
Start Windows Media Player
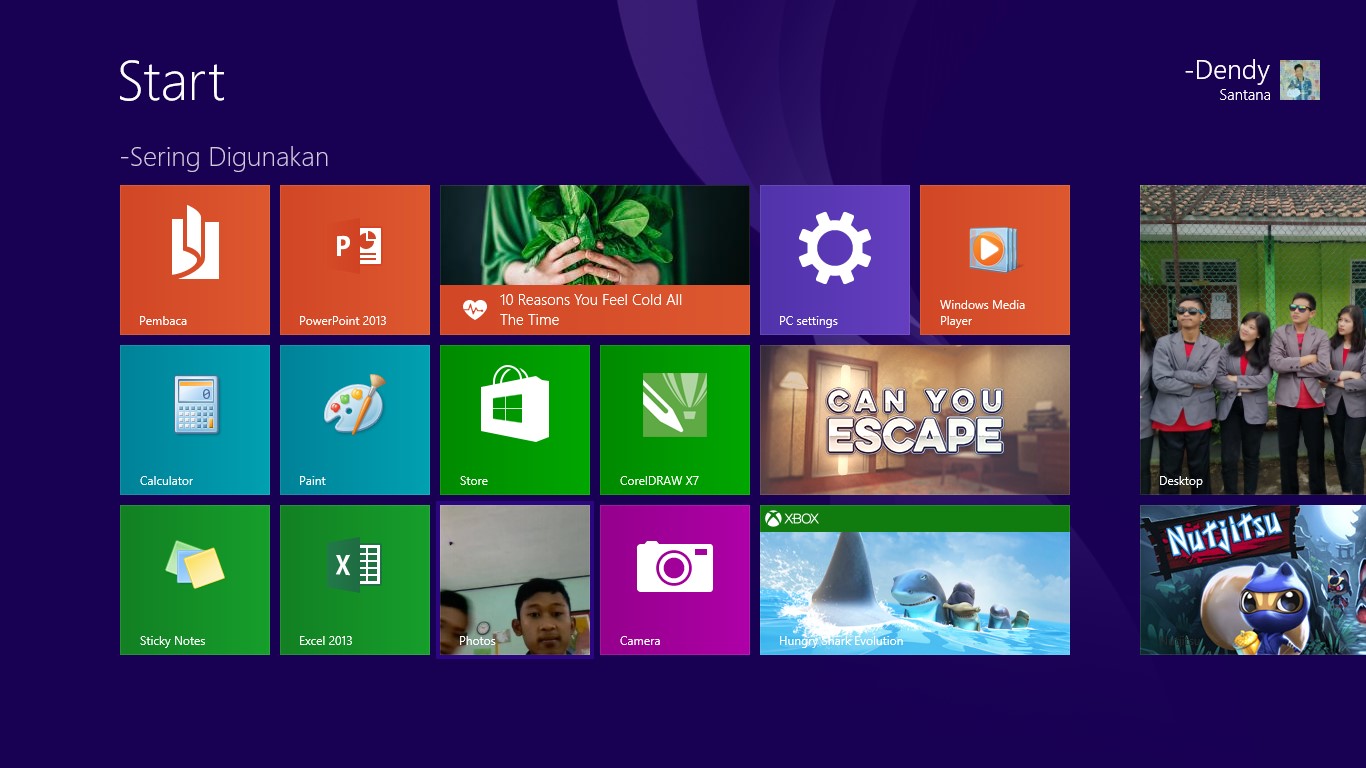994,259
